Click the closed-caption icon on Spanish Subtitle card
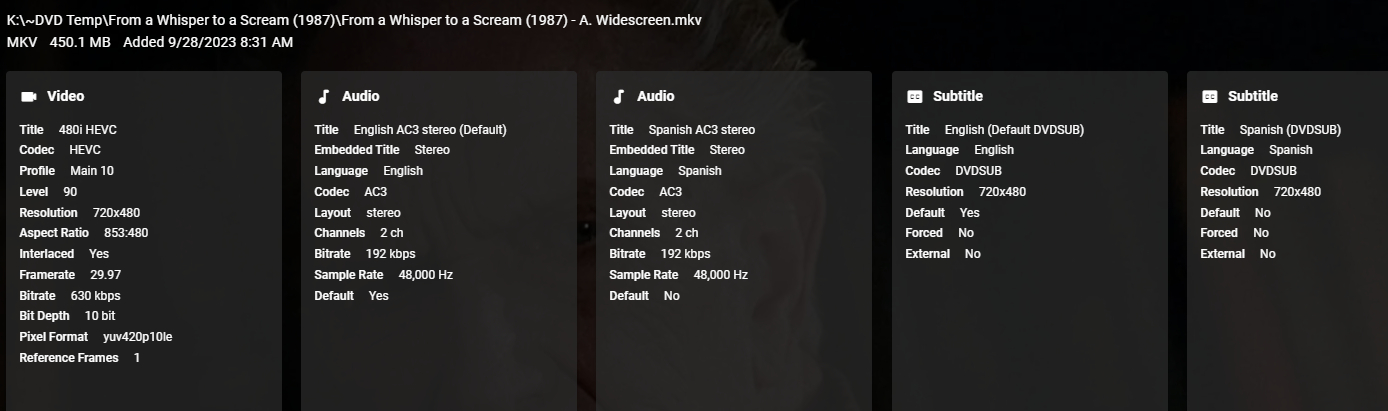This screenshot has height=411, width=1388. click(1209, 97)
